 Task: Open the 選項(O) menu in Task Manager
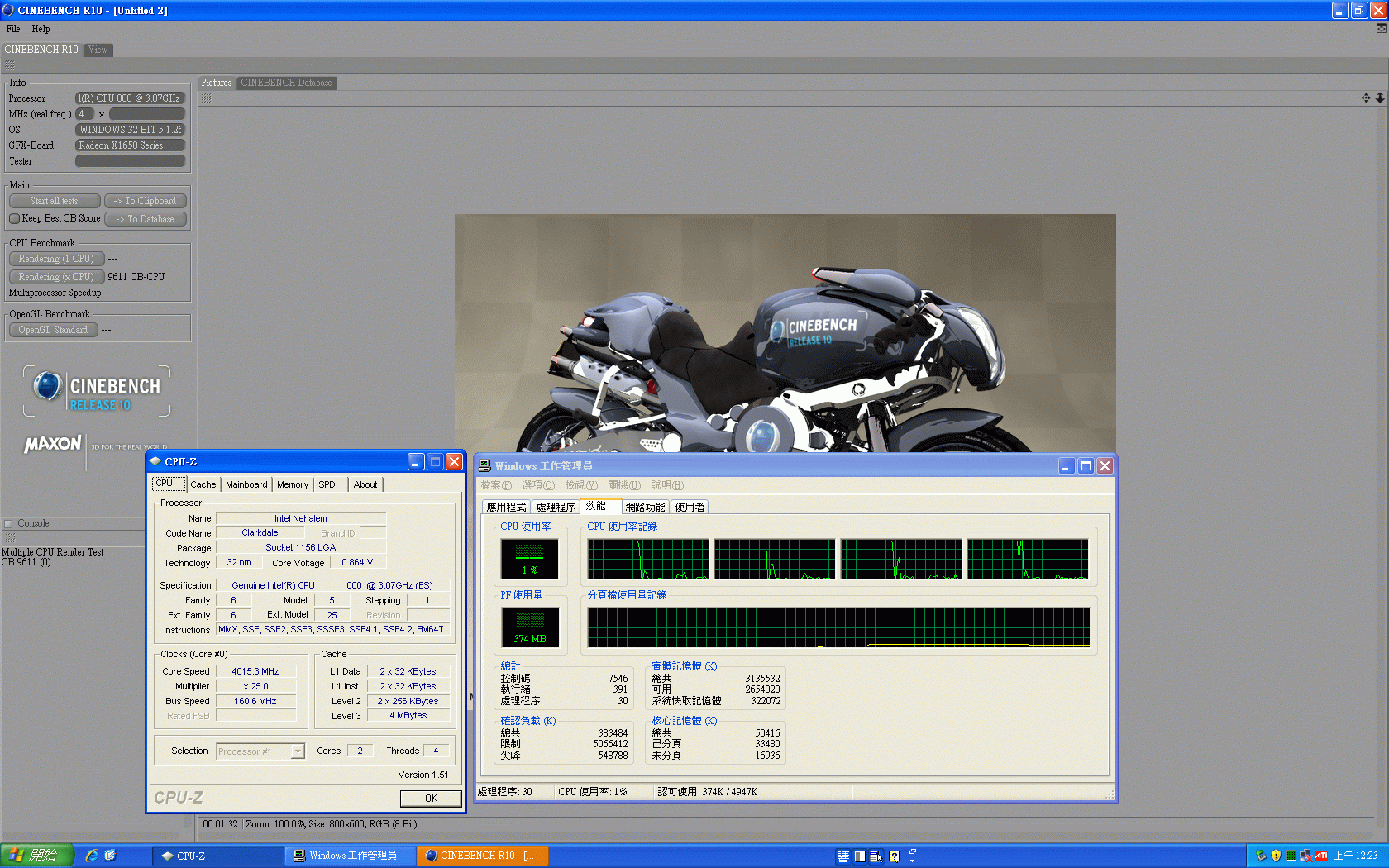538,485
